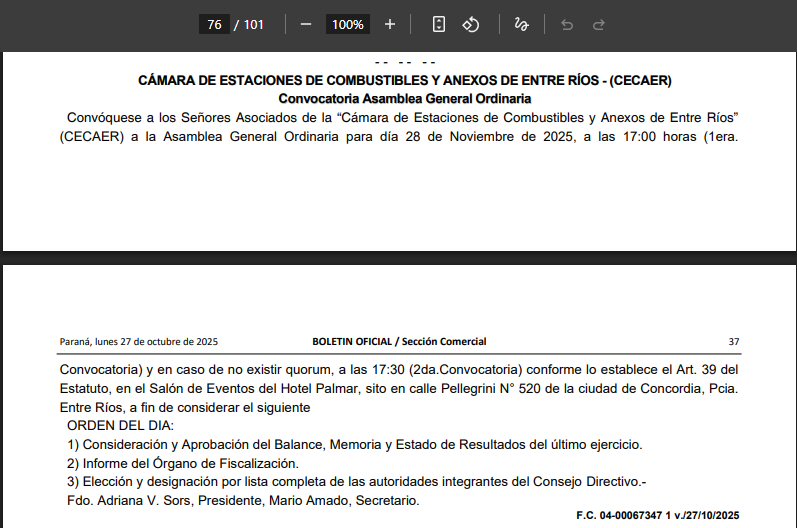Click the CÁMARA DE ESTACIONES DE COMBUSTIBLES heading
Viewport: 797px width, 528px height.
[404, 80]
